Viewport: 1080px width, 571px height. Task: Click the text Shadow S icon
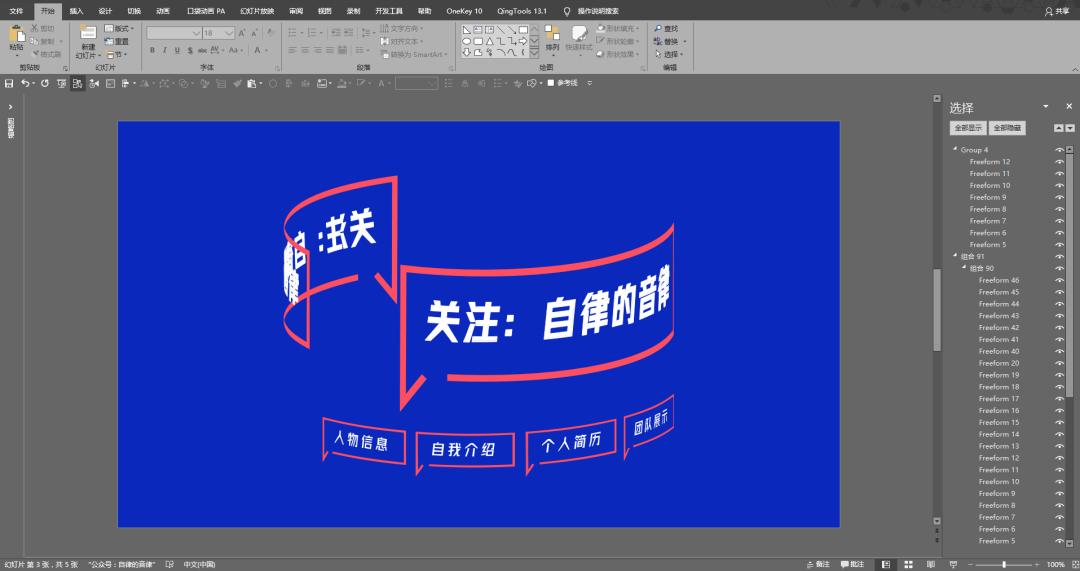[x=189, y=50]
